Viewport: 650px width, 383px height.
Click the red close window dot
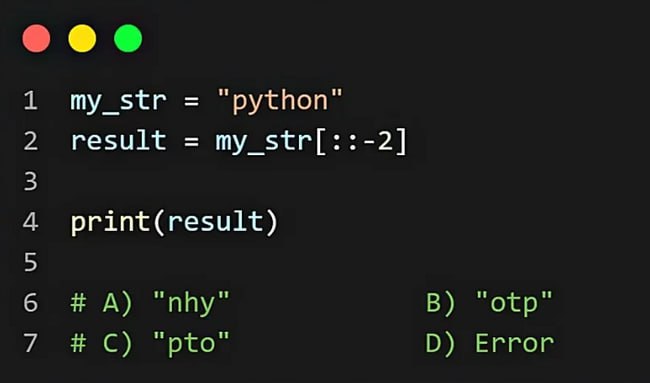[x=36, y=39]
